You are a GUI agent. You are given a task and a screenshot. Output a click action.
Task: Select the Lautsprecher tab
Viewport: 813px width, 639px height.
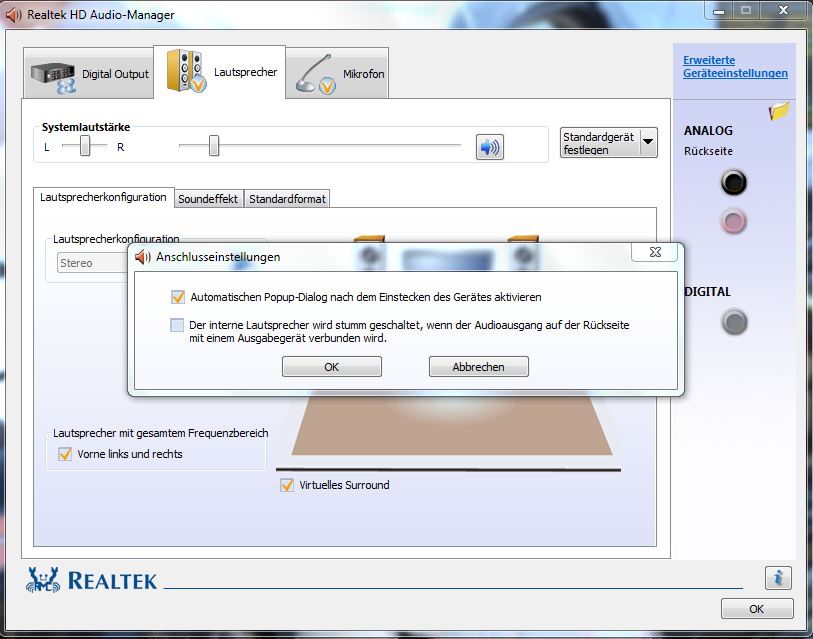[x=219, y=72]
